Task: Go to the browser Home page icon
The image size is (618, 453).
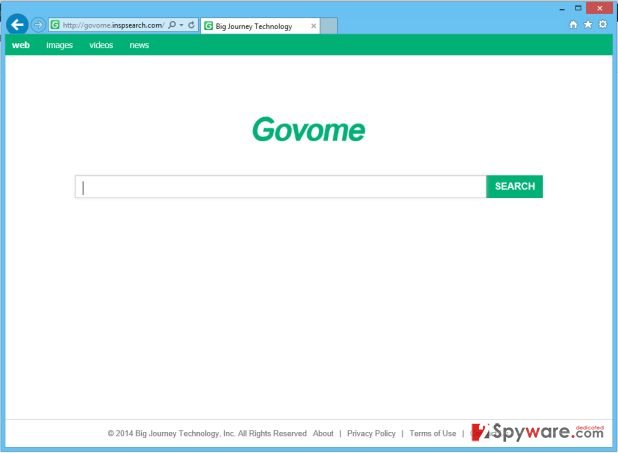Action: point(573,24)
